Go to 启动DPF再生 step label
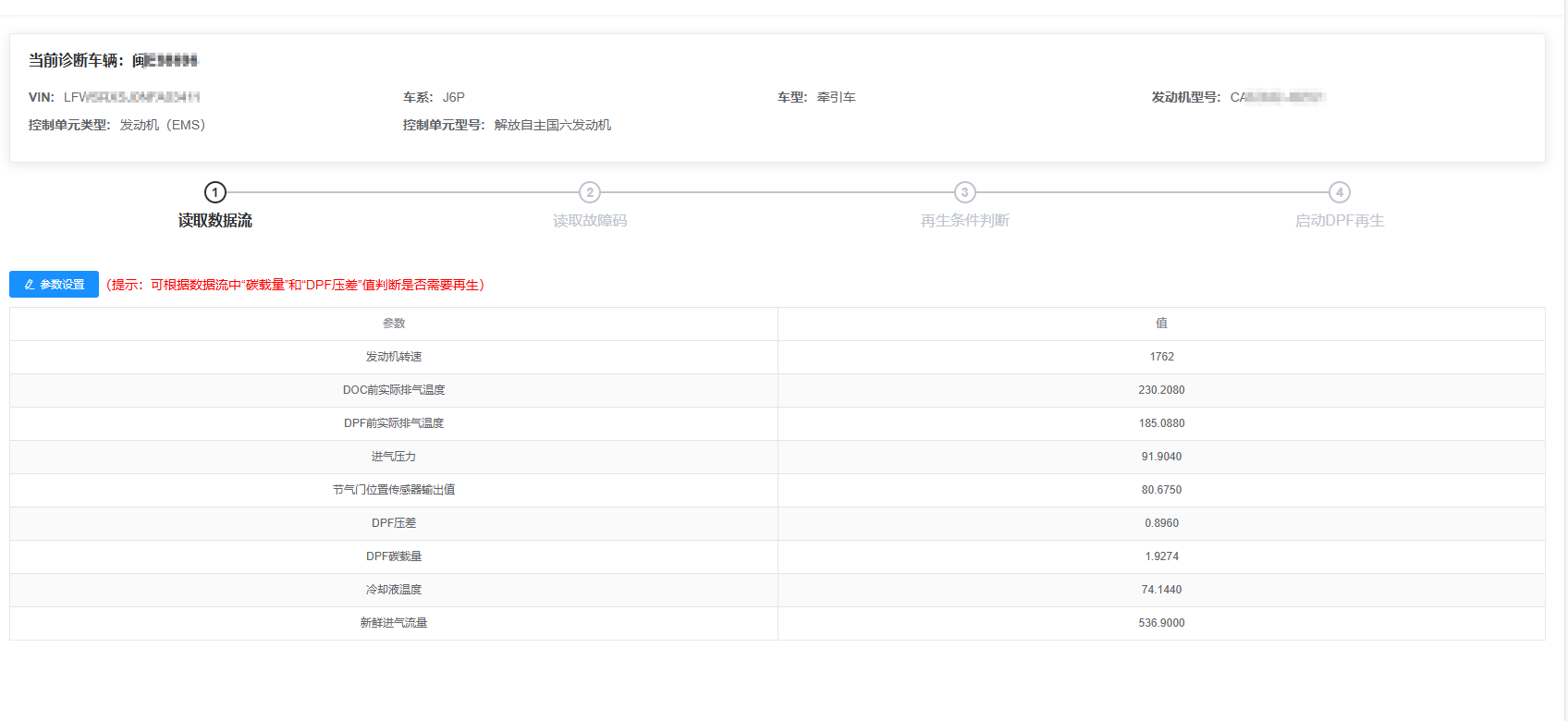This screenshot has width=1568, height=721. (1339, 221)
